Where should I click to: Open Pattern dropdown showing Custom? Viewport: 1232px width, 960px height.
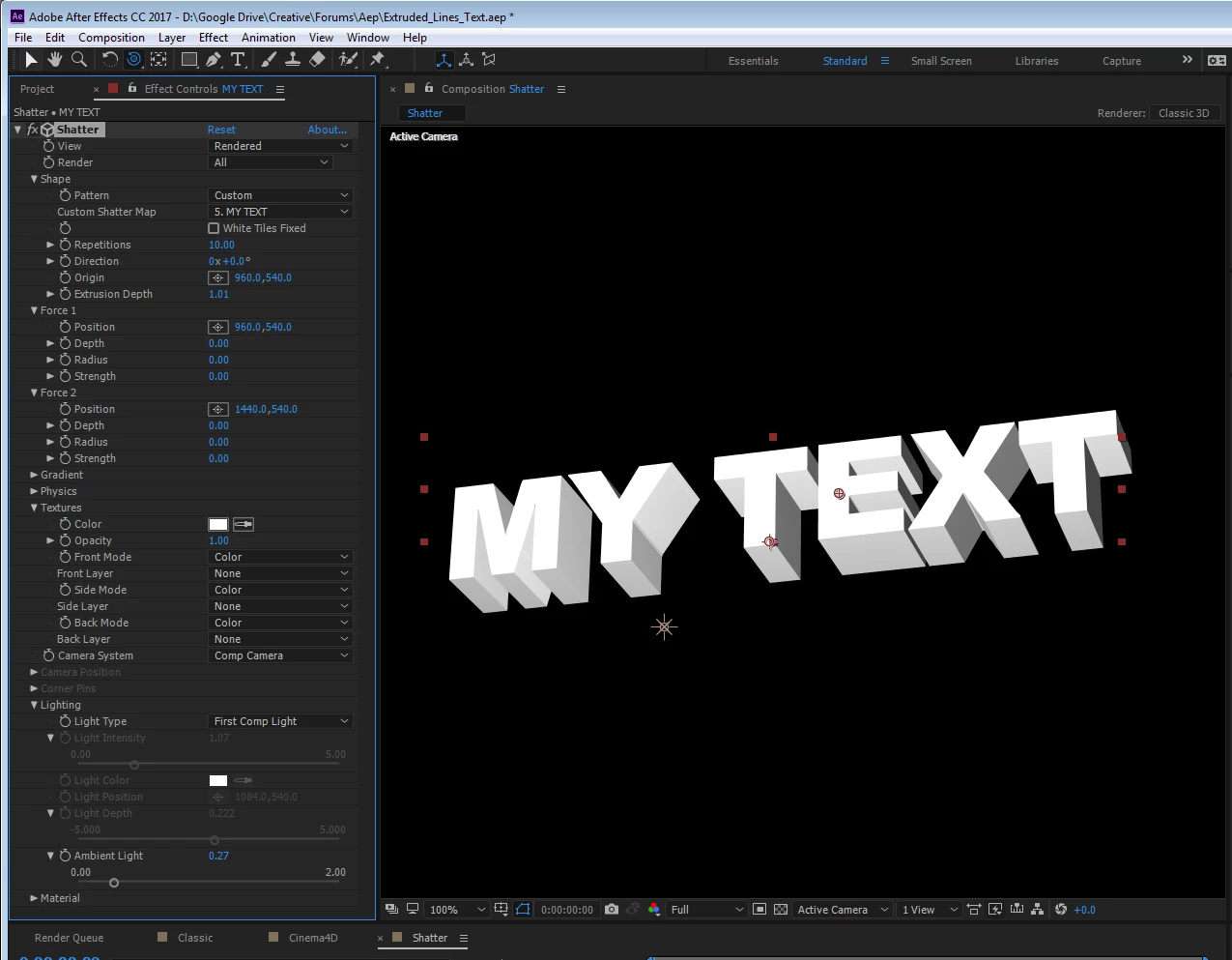click(281, 195)
